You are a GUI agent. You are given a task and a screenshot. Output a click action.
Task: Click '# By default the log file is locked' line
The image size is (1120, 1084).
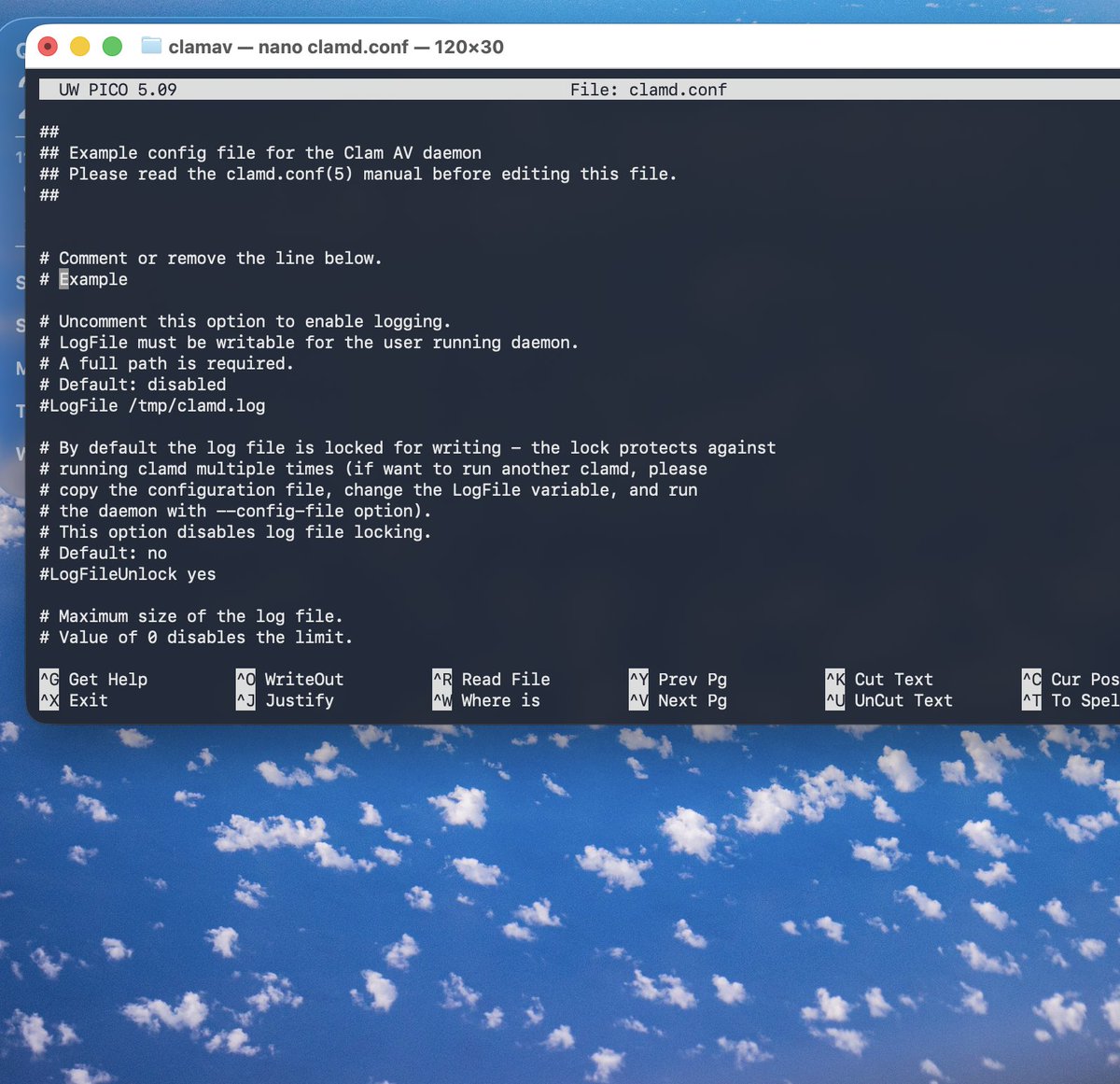pos(408,448)
